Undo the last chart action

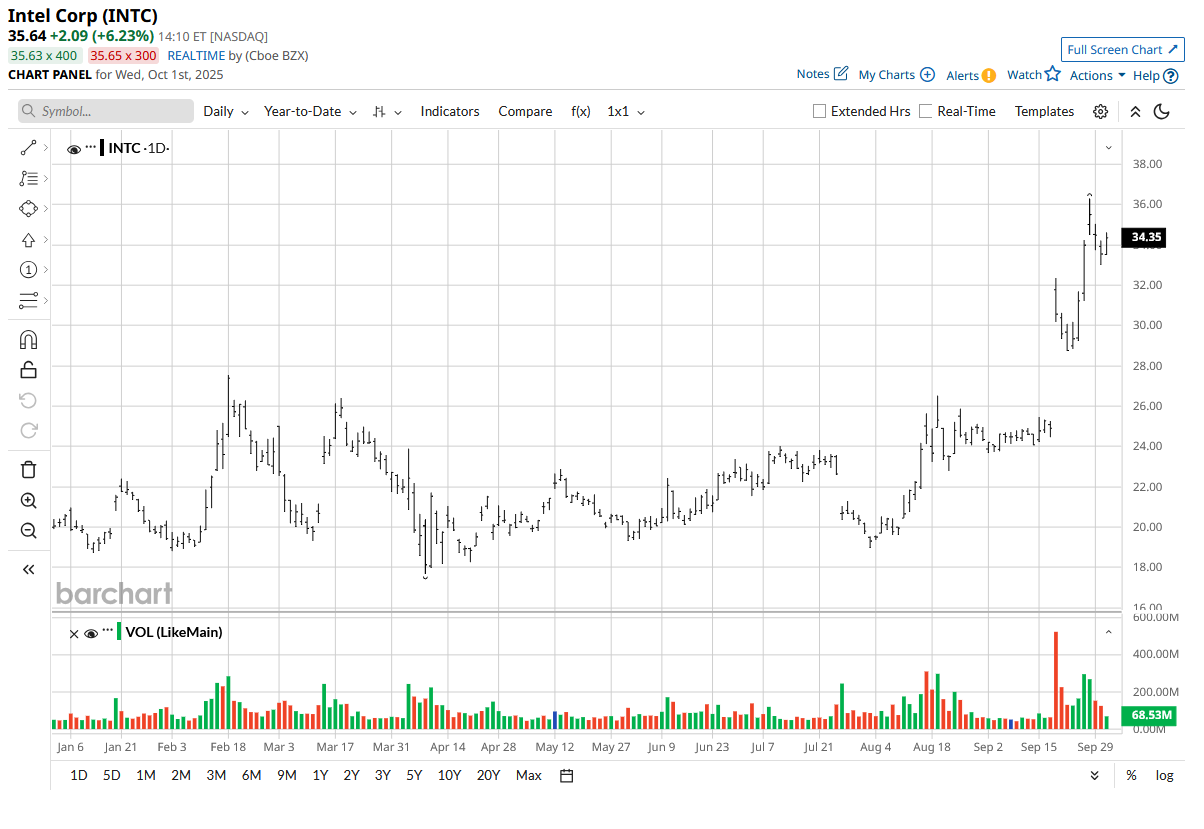tap(28, 401)
